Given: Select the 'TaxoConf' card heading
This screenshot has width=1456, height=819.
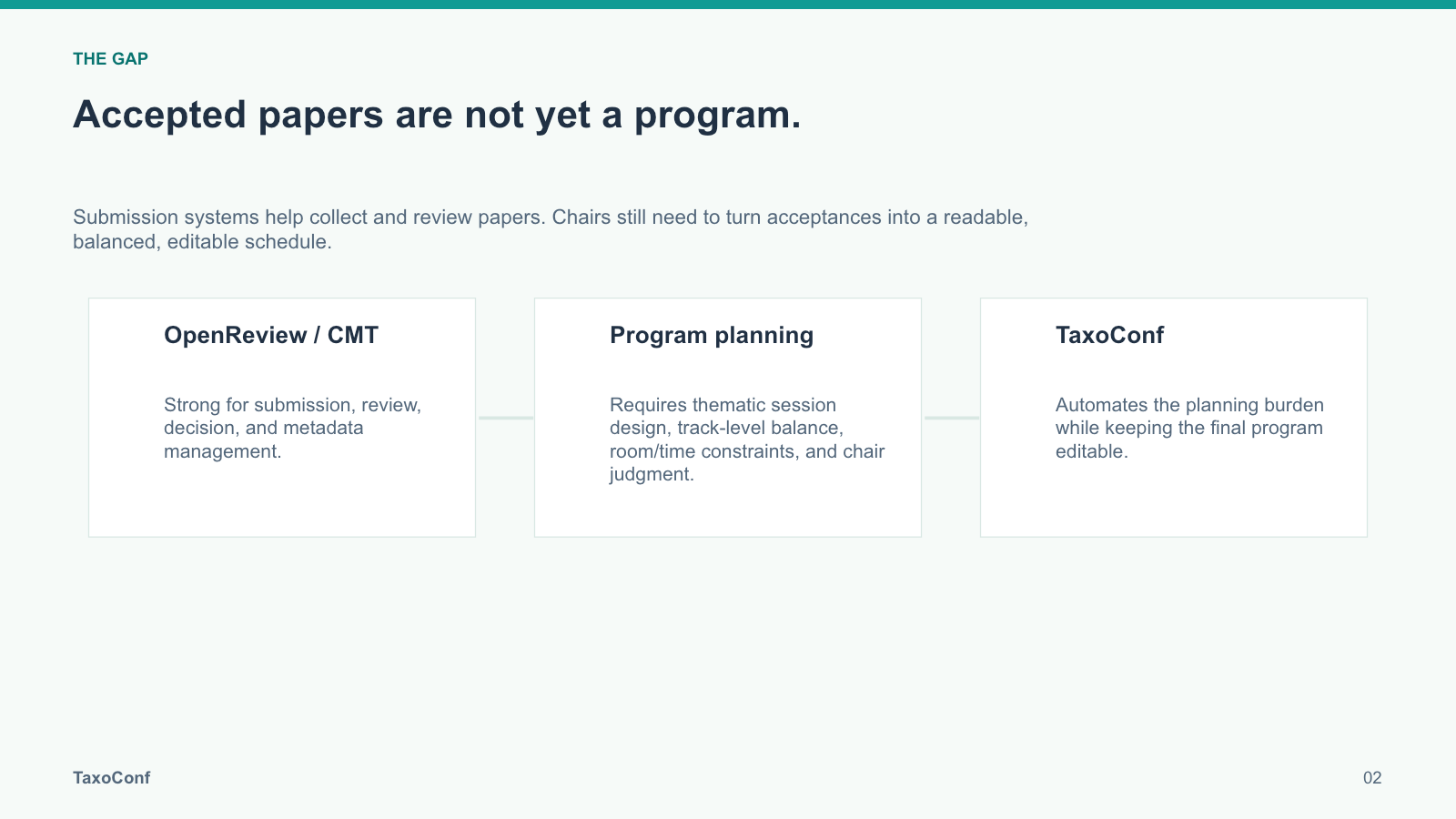Looking at the screenshot, I should (x=1109, y=335).
